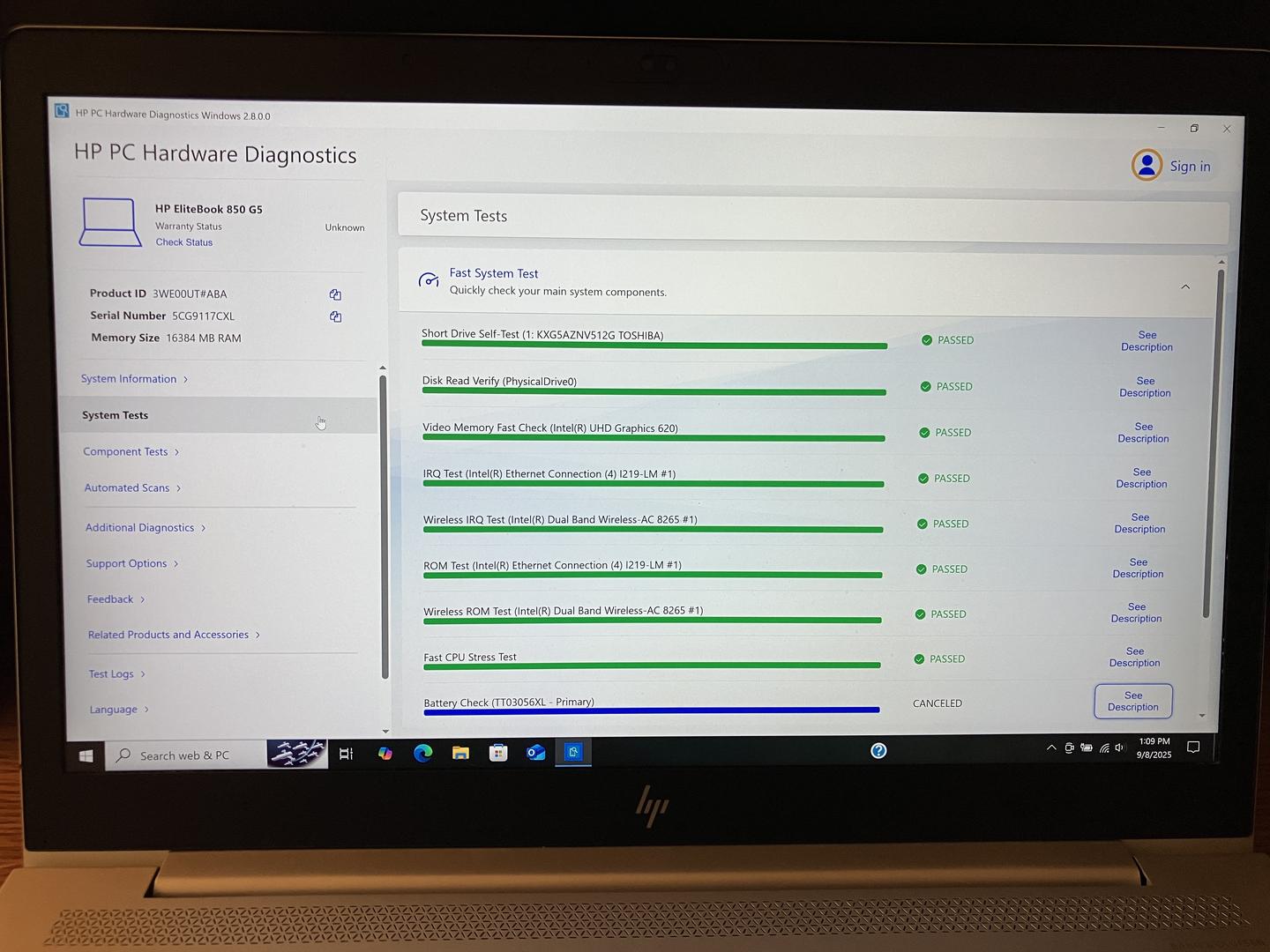Open the Language settings entry
1270x952 pixels.
tap(119, 710)
